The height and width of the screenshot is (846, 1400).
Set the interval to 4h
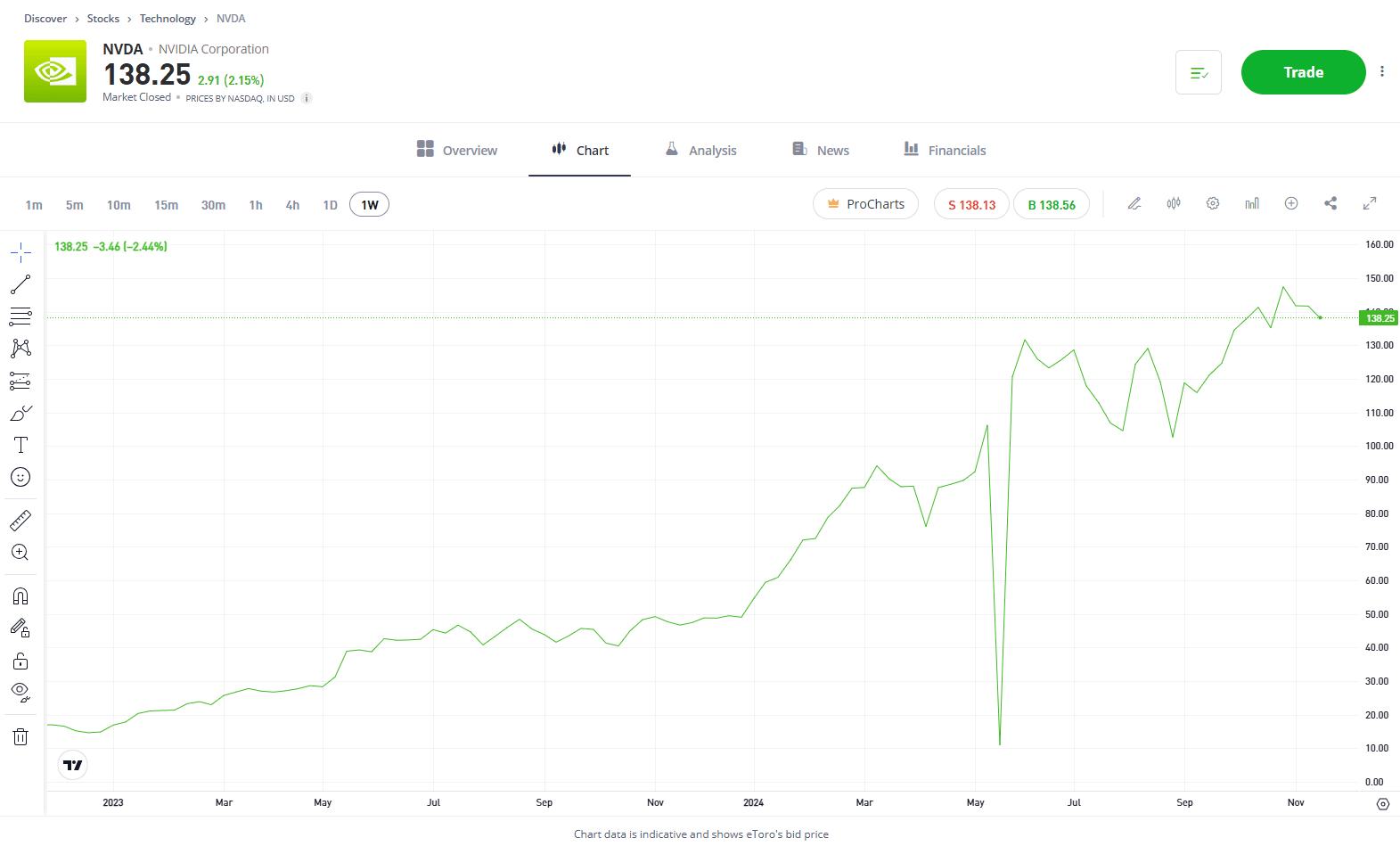(292, 205)
